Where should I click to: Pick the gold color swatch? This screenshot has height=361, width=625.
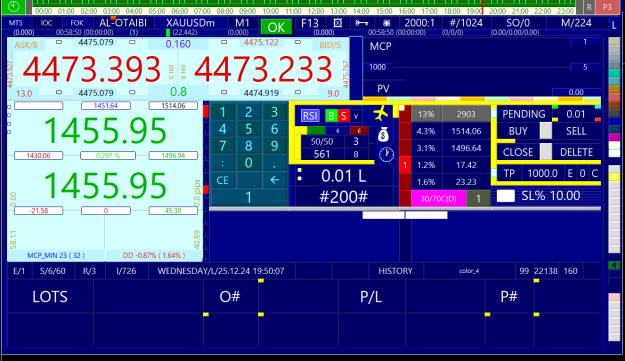coord(614,89)
